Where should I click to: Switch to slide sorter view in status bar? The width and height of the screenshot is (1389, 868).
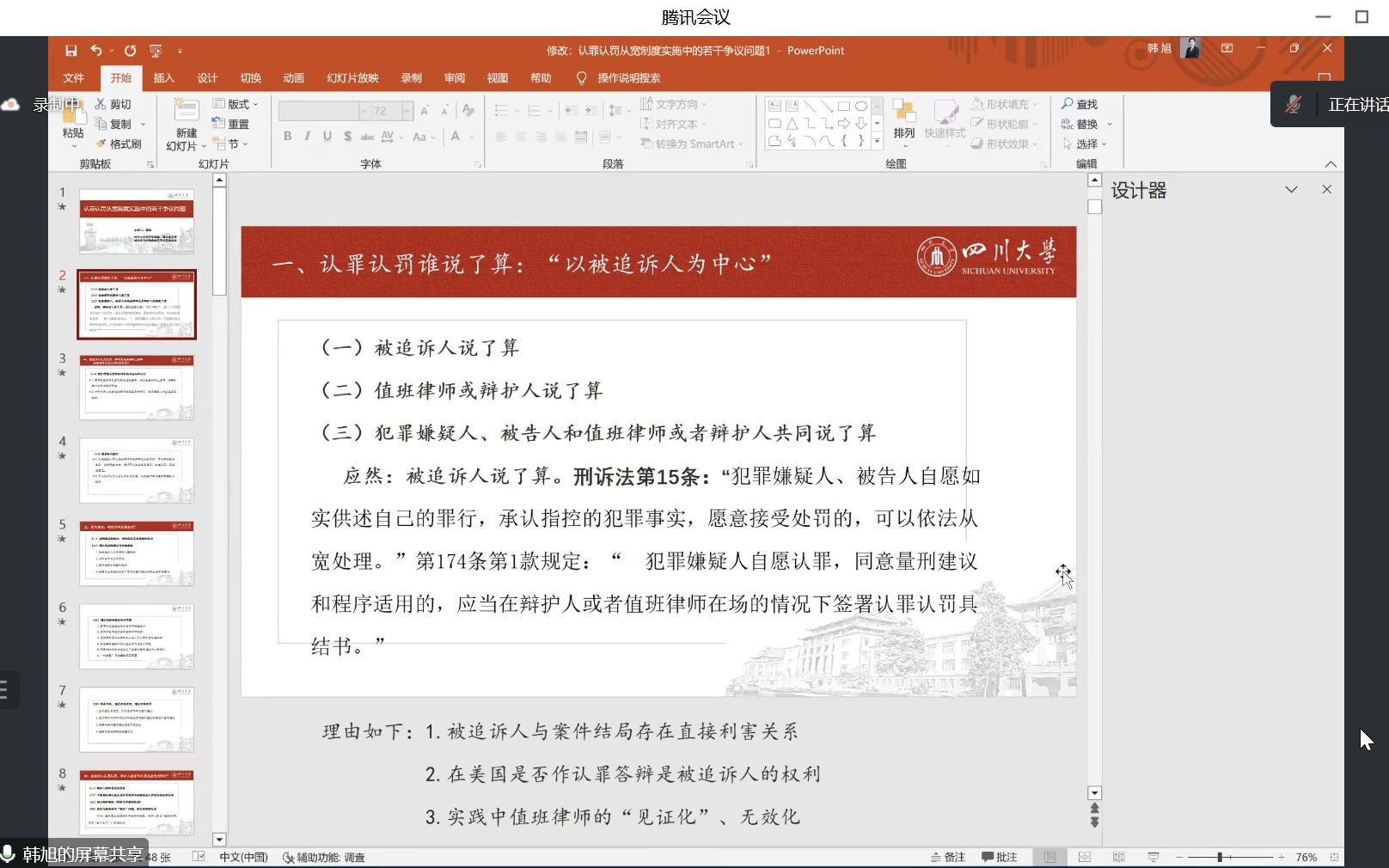1085,857
